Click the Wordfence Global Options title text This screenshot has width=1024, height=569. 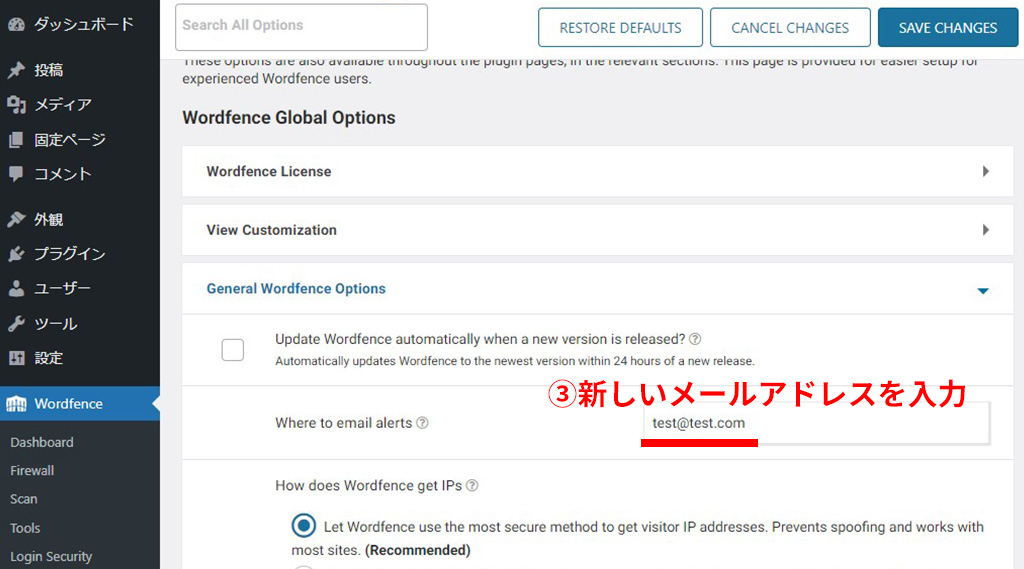pyautogui.click(x=289, y=118)
